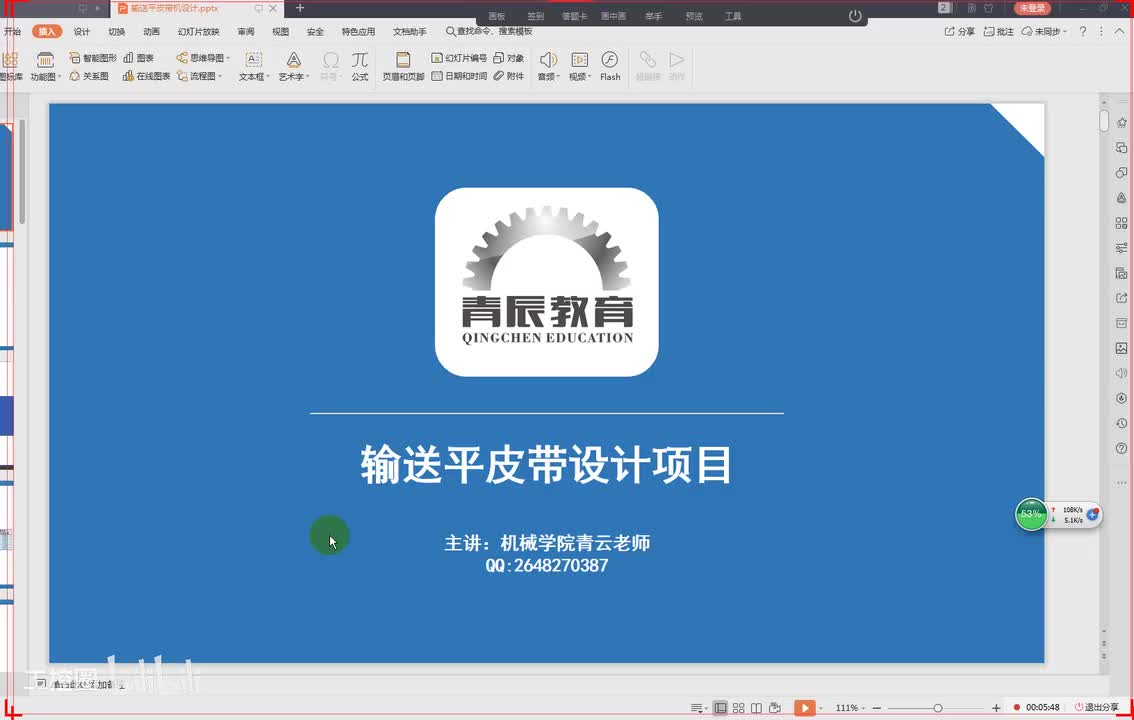Expand the 流程图 flowchart dropdown
Screen dimensions: 1134x720
pyautogui.click(x=220, y=76)
